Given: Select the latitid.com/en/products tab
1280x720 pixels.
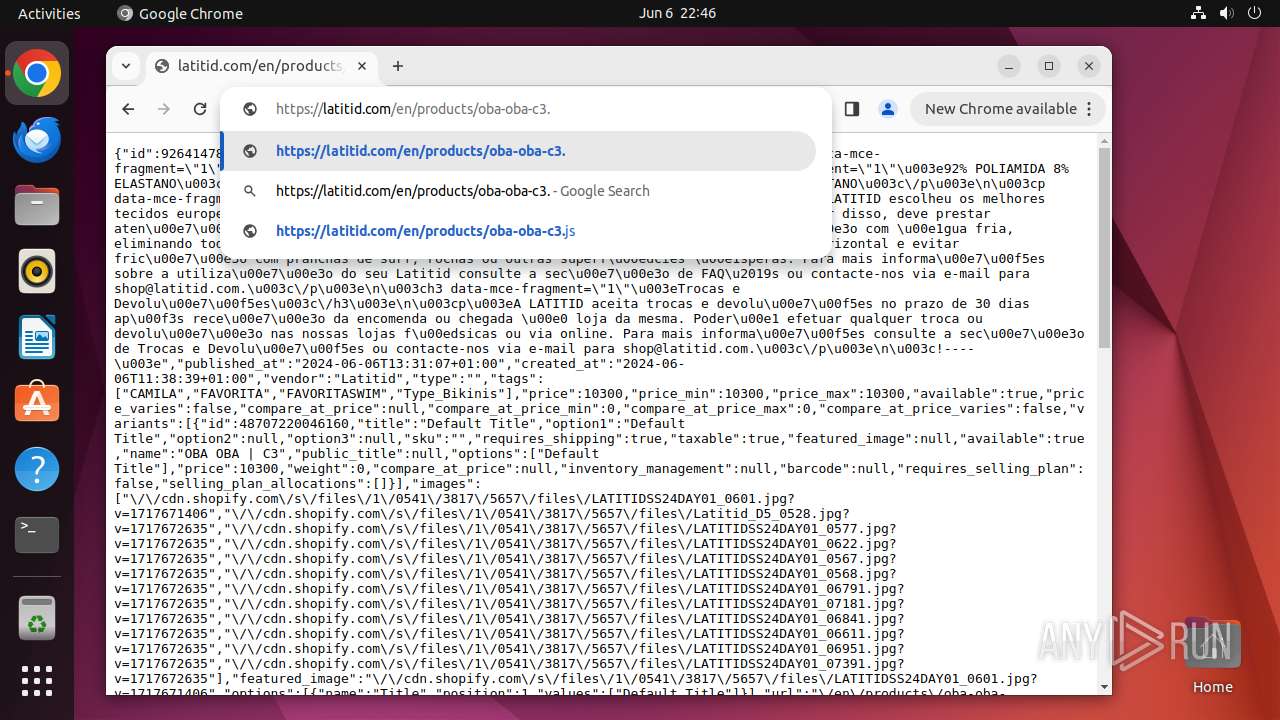Looking at the screenshot, I should (262, 66).
